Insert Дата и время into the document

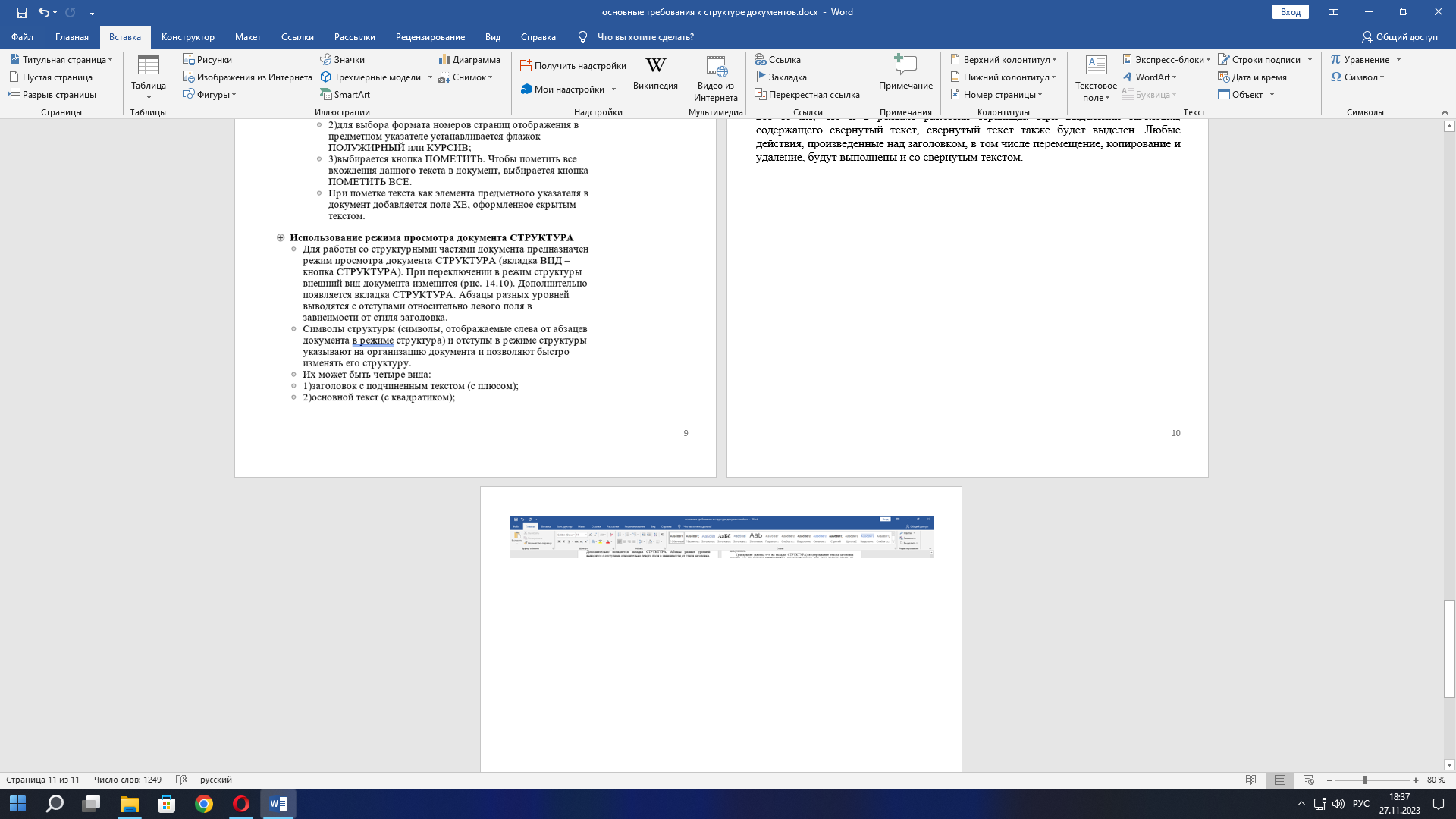[x=1252, y=77]
